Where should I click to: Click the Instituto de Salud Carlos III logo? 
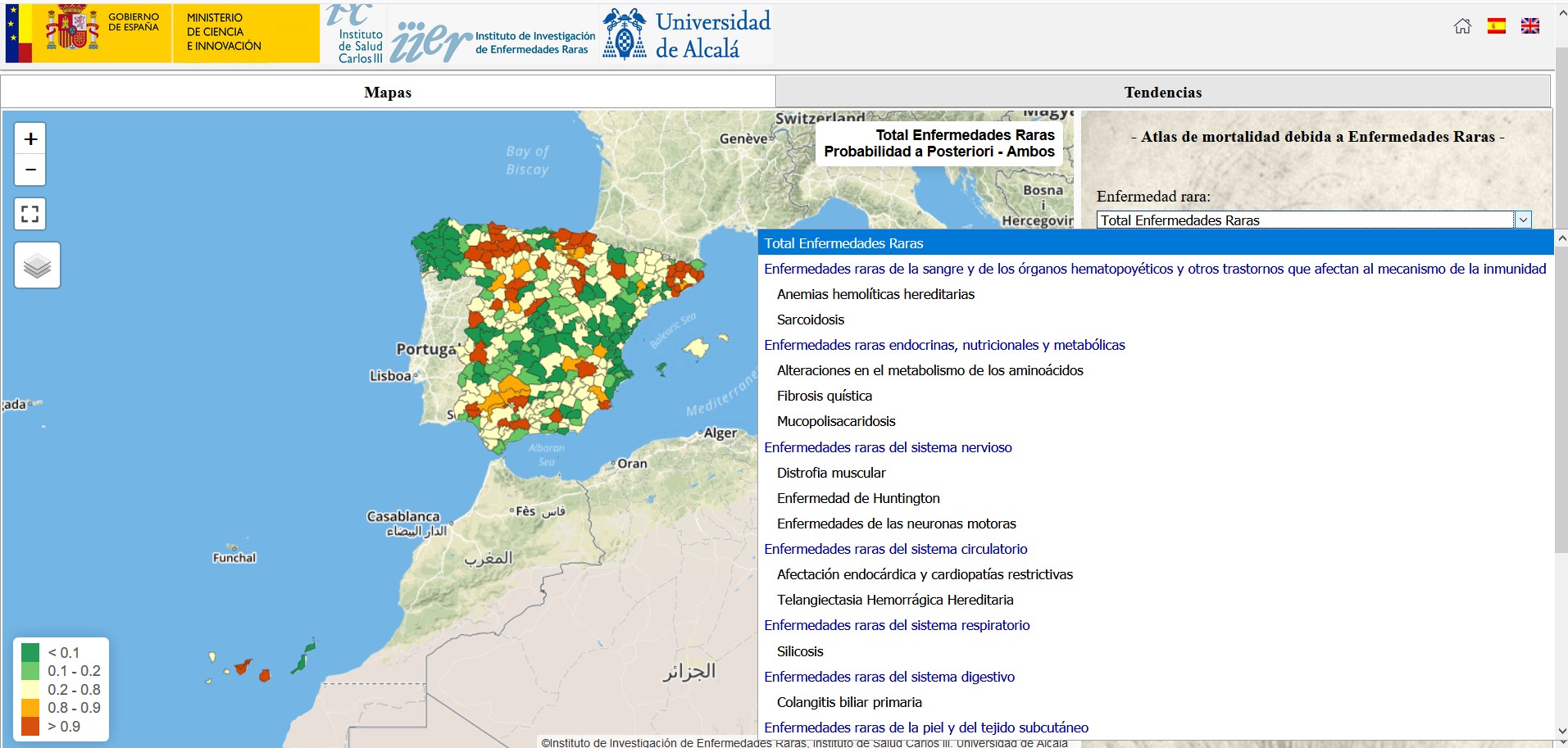(x=354, y=33)
